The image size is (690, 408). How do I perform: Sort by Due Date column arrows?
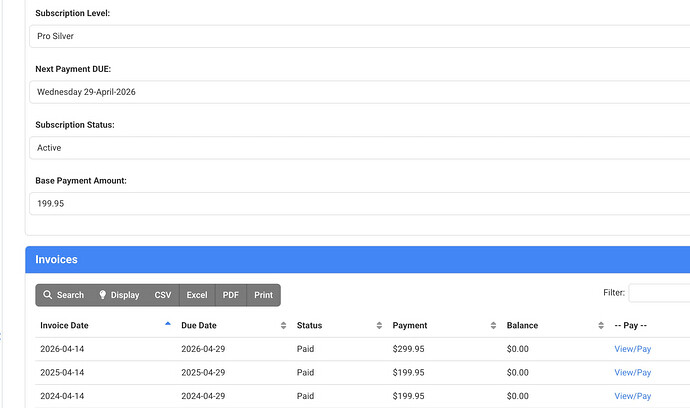click(283, 325)
